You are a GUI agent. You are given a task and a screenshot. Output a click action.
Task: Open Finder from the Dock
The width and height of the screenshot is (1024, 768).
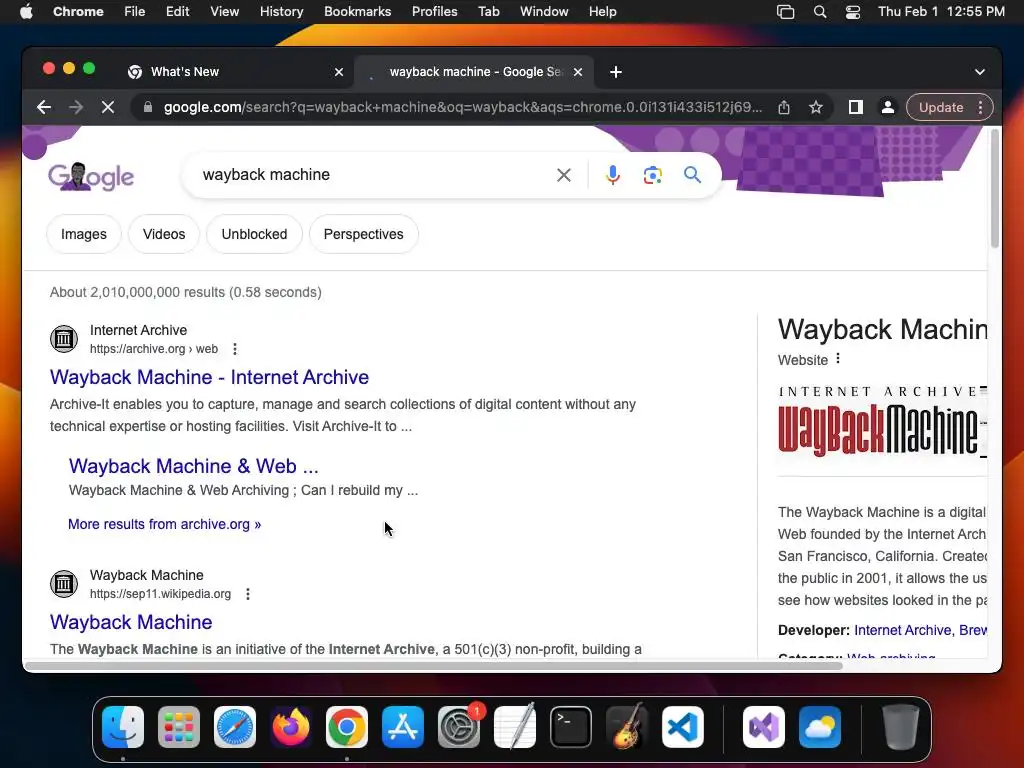123,727
